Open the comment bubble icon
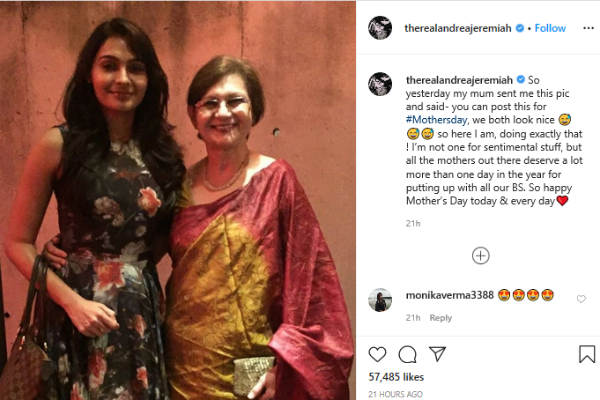 [x=408, y=354]
